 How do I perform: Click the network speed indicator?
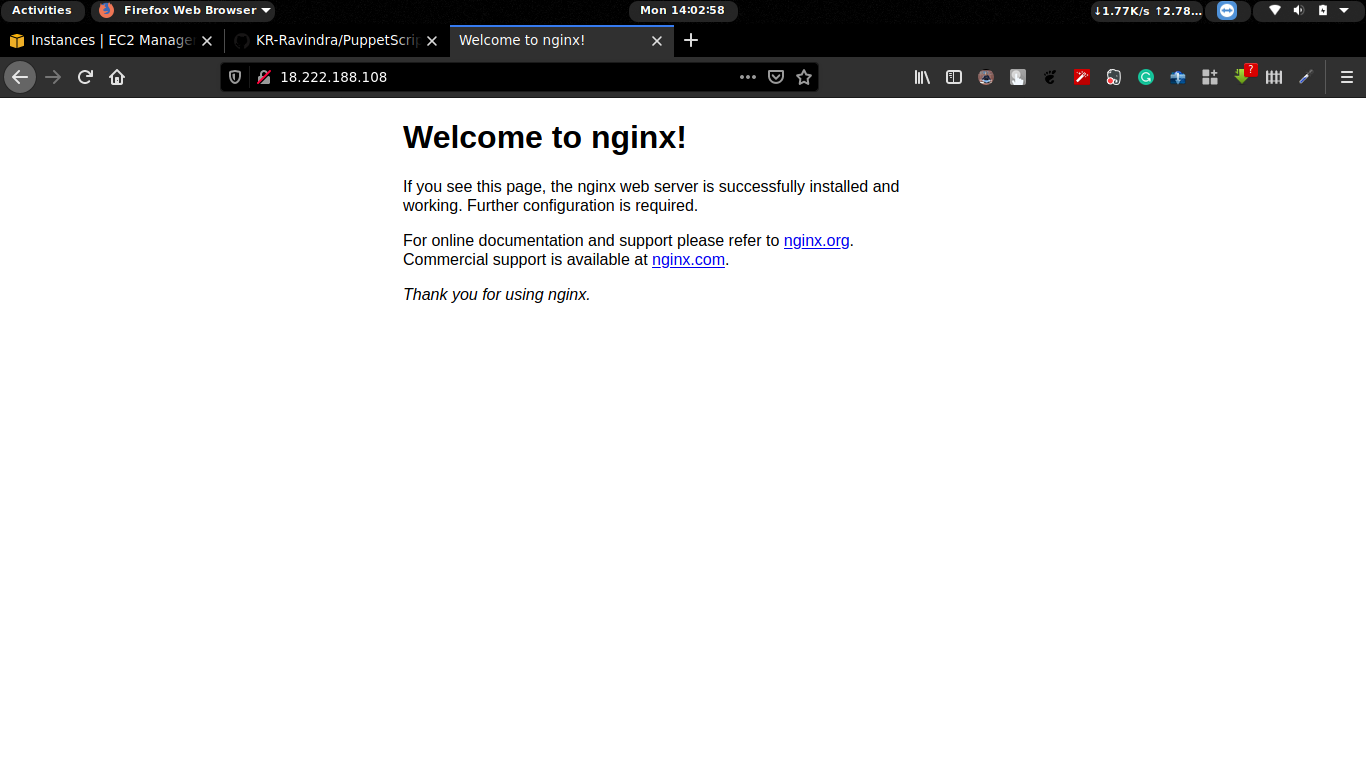point(1147,10)
